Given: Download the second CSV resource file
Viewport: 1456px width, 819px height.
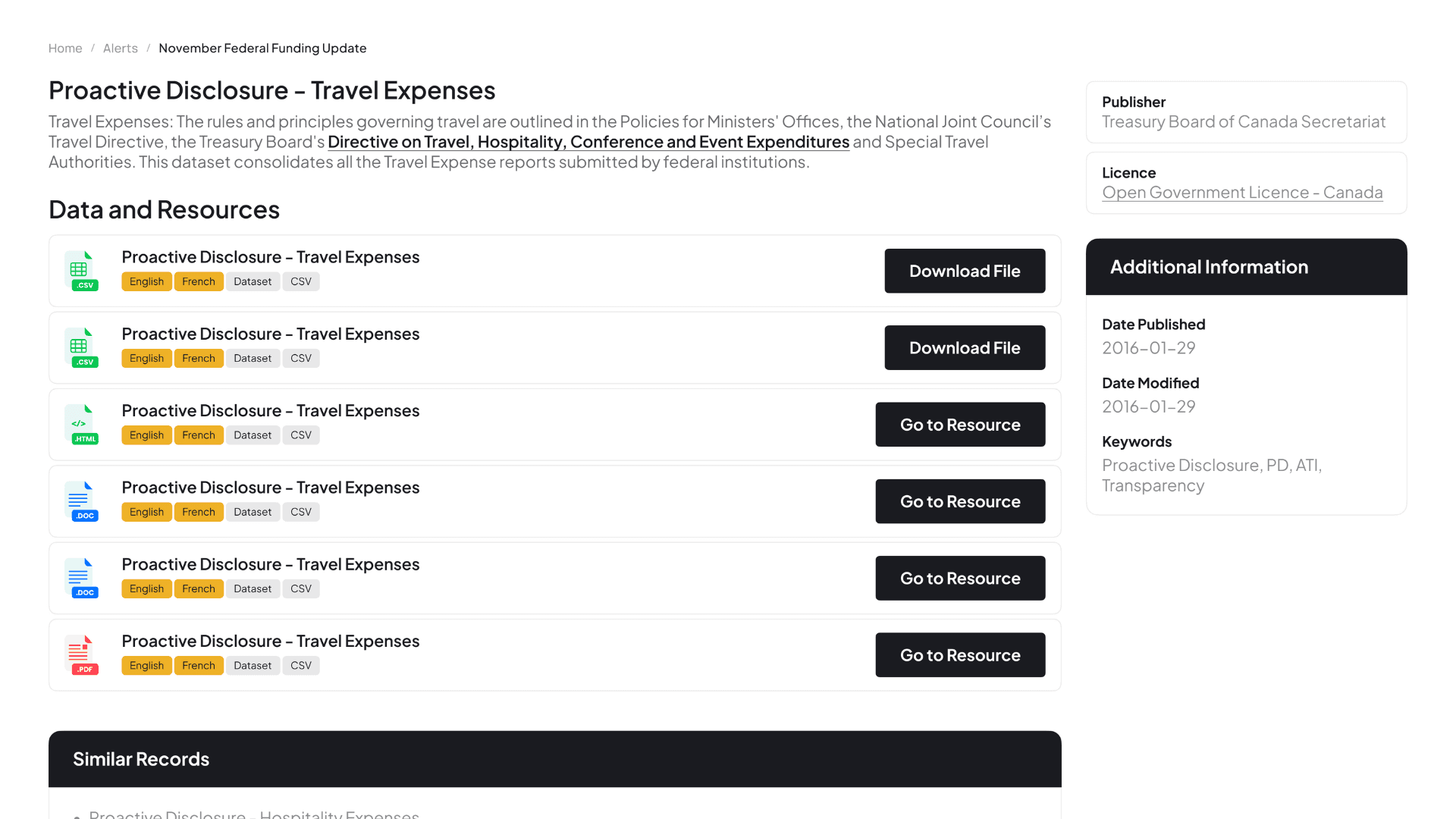Looking at the screenshot, I should 965,348.
